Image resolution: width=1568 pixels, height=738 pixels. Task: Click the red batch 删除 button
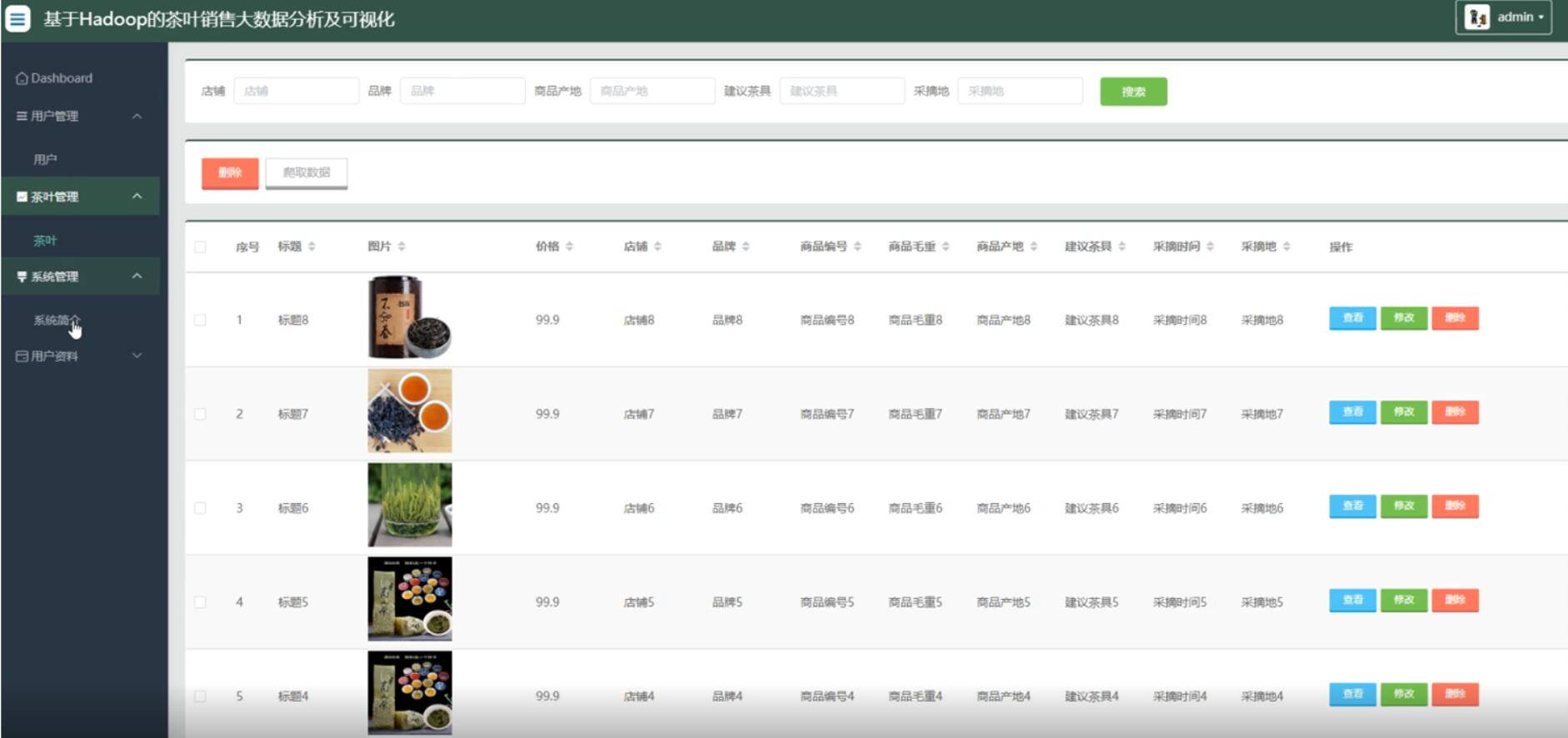coord(230,173)
